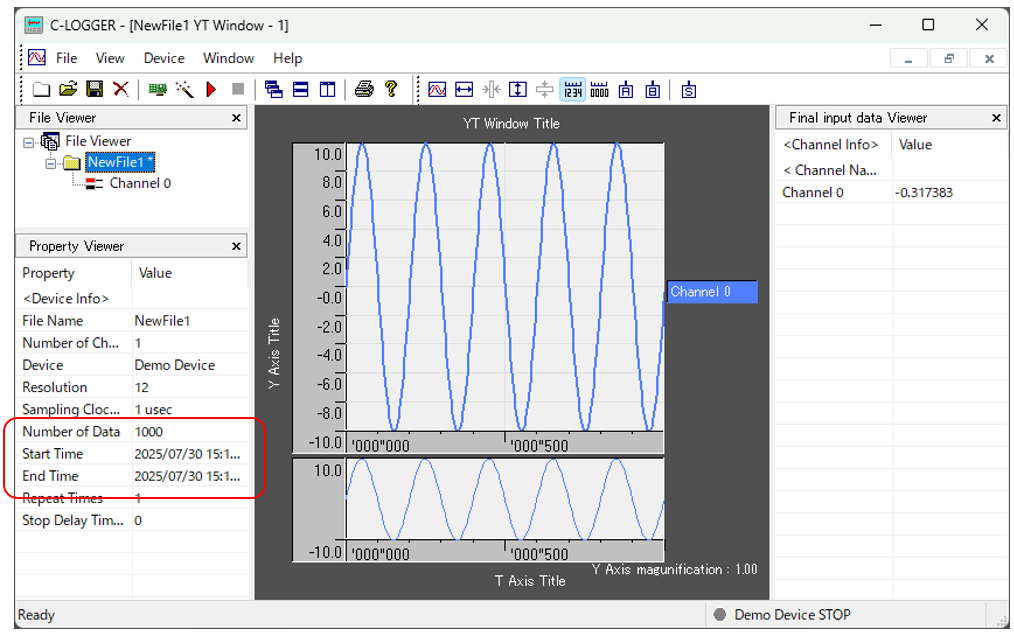Screen dimensions: 1014x633
Task: Click the vertical expand arrows icon
Action: [518, 89]
